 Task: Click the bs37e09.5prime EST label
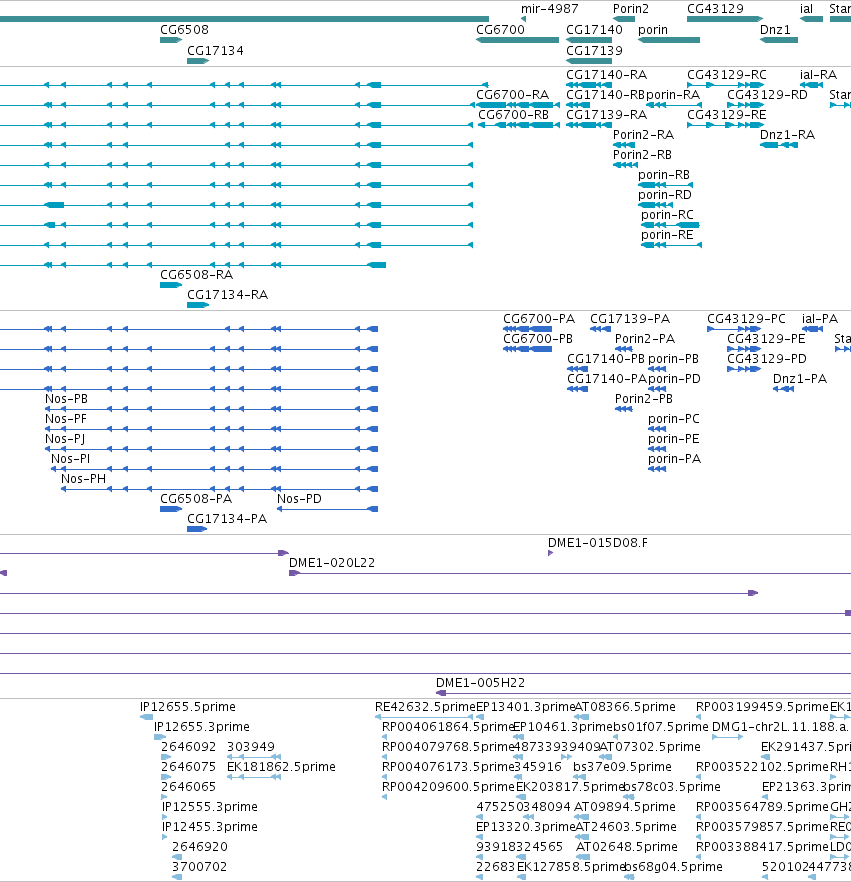click(622, 767)
